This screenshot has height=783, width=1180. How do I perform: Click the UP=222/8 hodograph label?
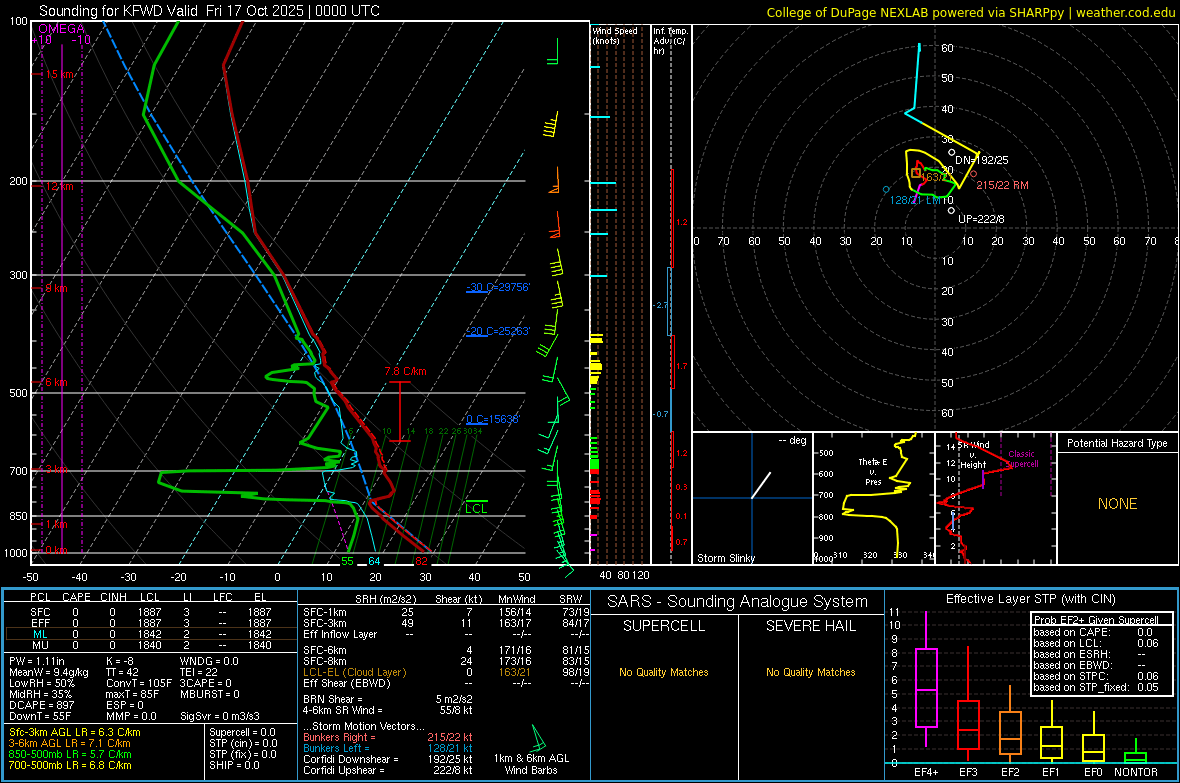(981, 219)
